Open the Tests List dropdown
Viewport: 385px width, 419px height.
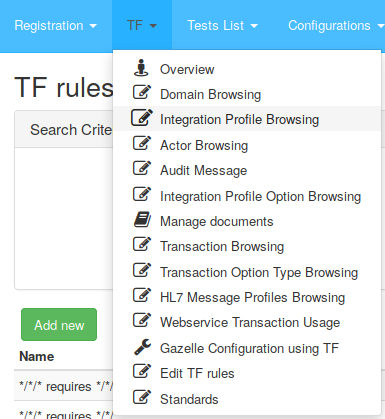[222, 26]
